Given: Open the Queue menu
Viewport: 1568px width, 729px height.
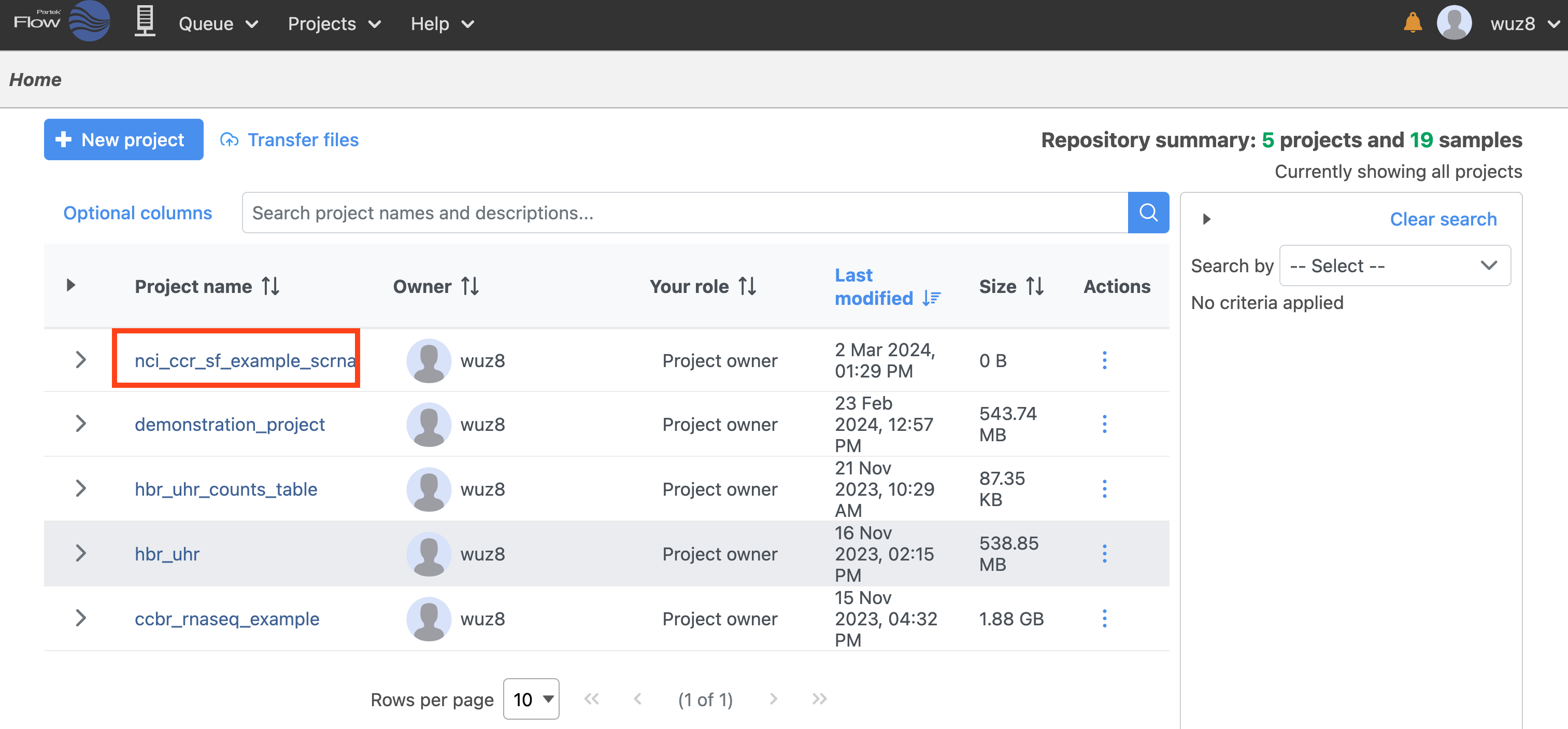Looking at the screenshot, I should pos(218,24).
